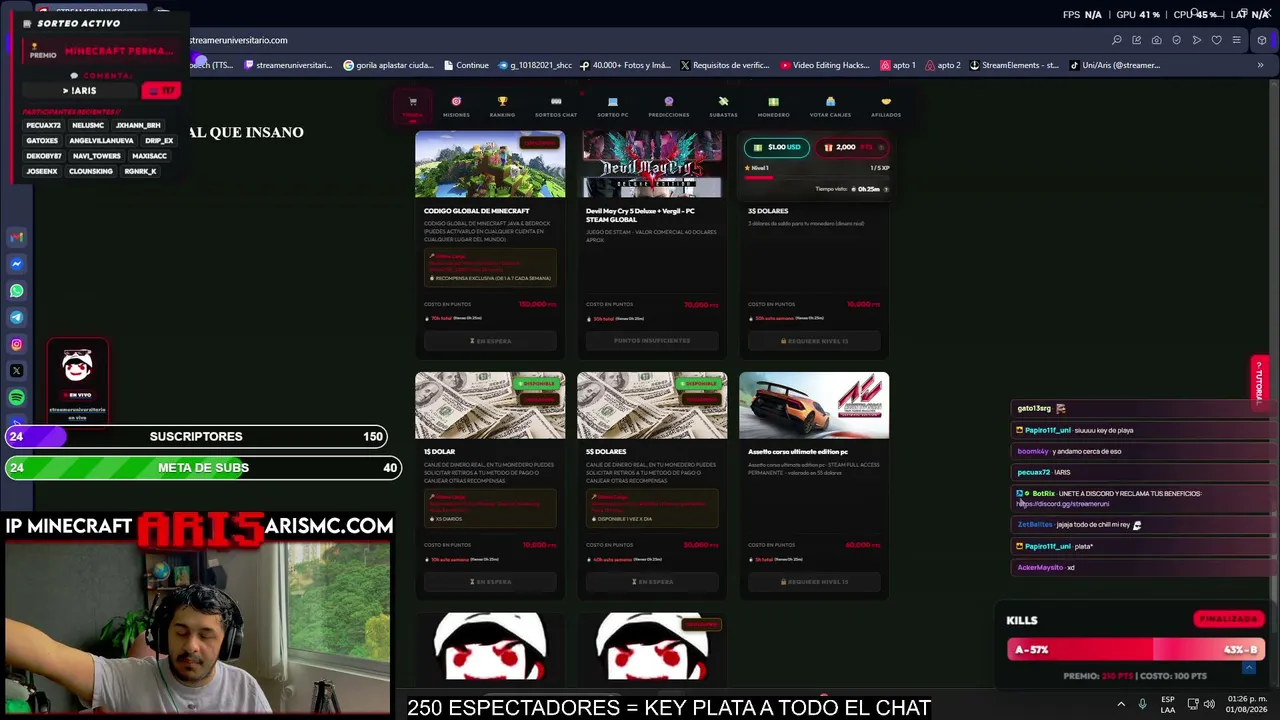The image size is (1280, 720).
Task: Click the extensions cube icon
Action: coord(1262,40)
